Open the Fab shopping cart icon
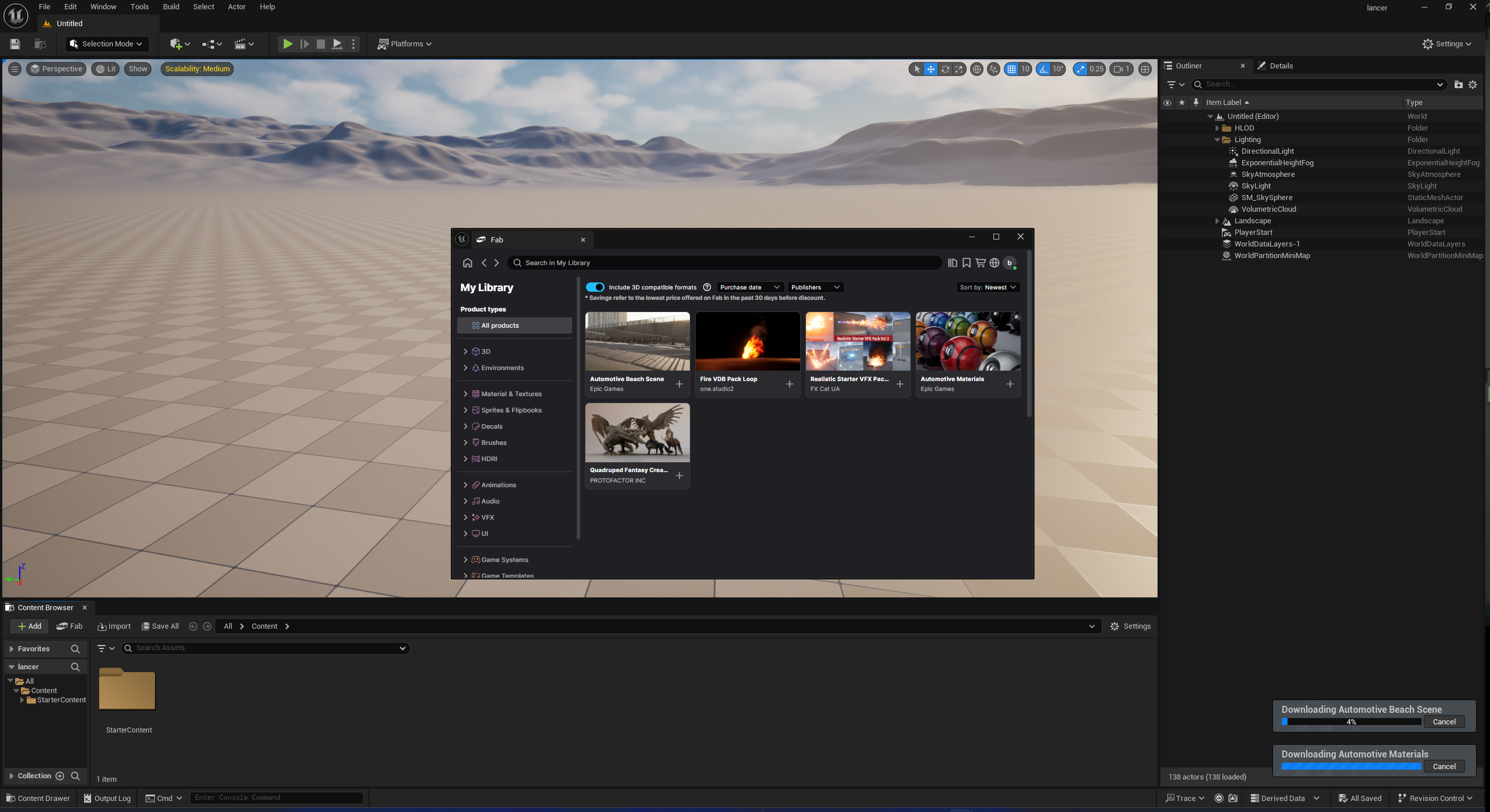This screenshot has height=812, width=1490. [980, 263]
